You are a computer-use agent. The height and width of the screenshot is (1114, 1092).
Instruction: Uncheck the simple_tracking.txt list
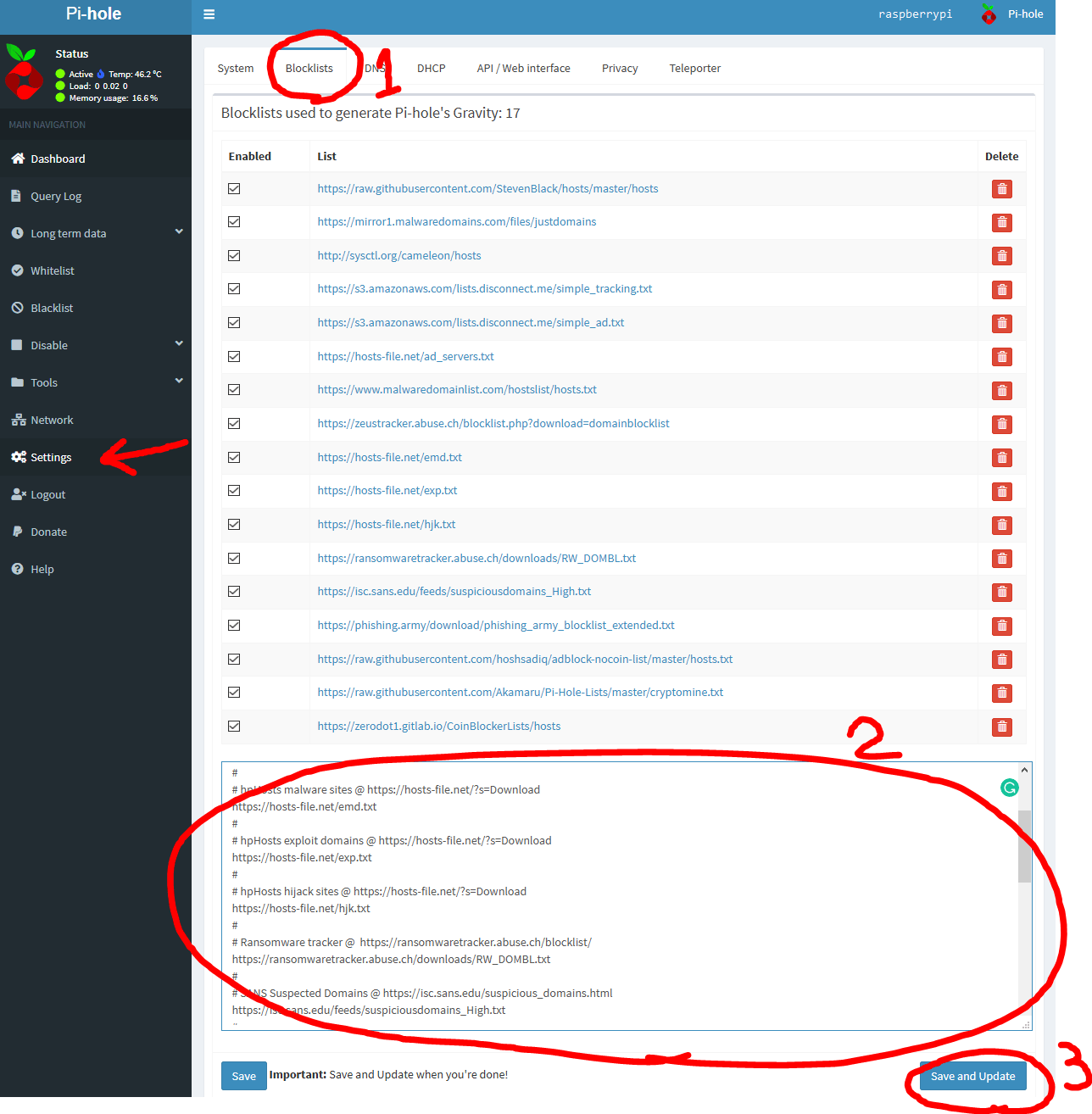(234, 288)
